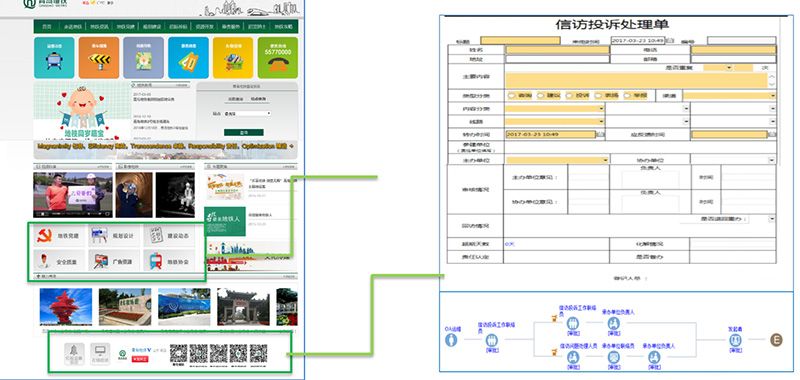Open the orange chevron arrows tile
The width and height of the screenshot is (800, 380).
99,58
